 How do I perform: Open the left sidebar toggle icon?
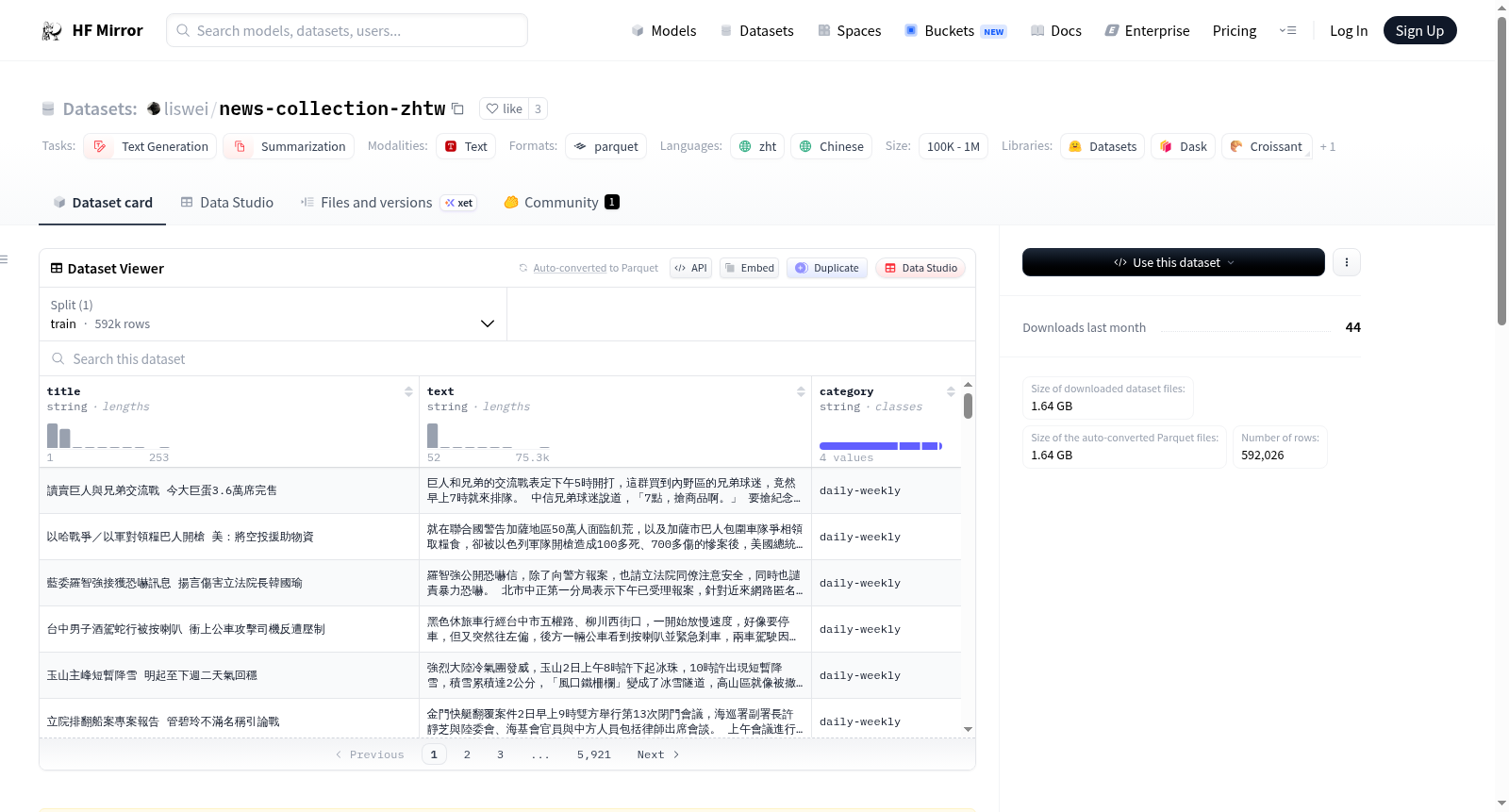point(4,259)
